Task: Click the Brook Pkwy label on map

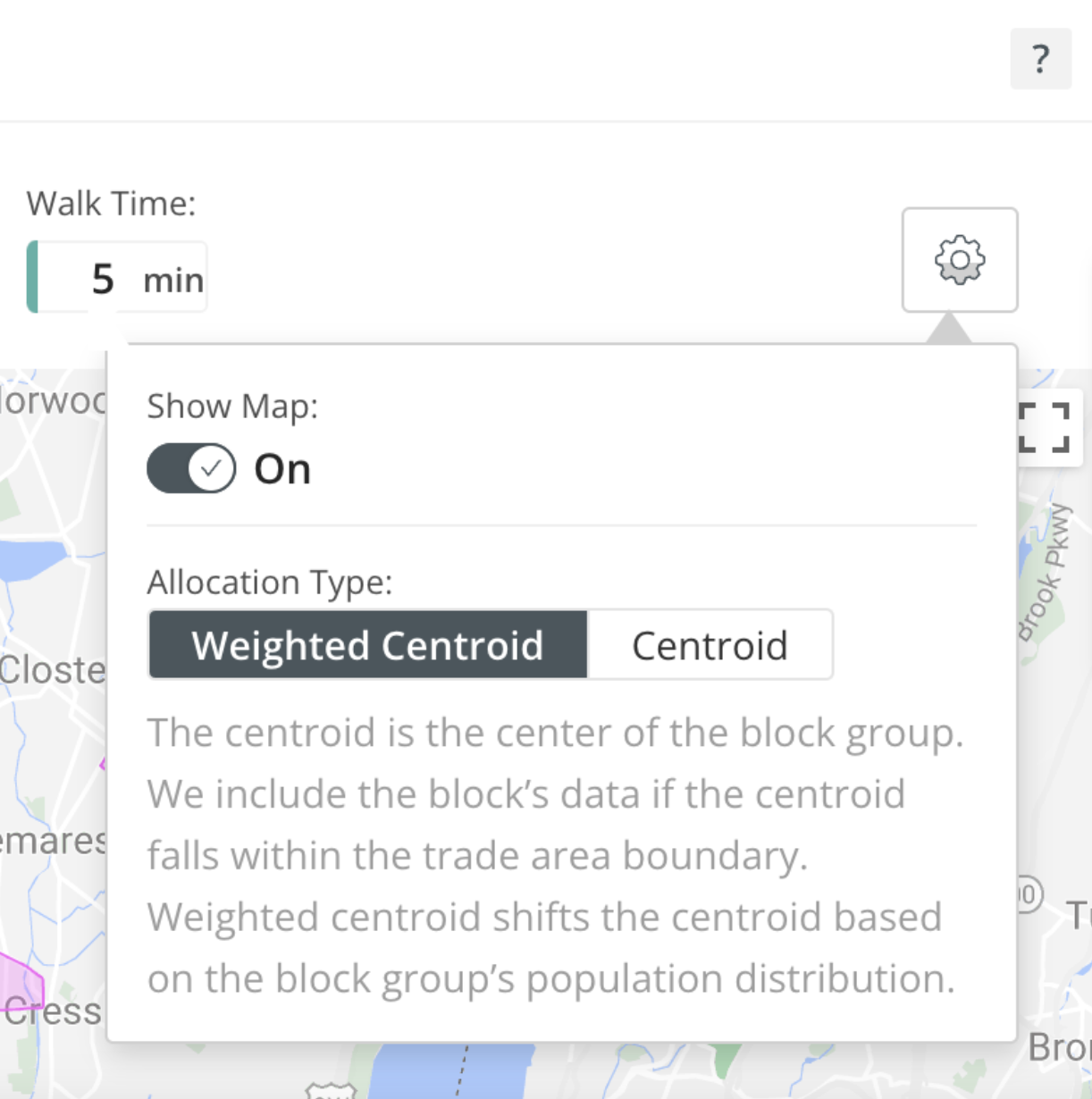Action: 1046,572
